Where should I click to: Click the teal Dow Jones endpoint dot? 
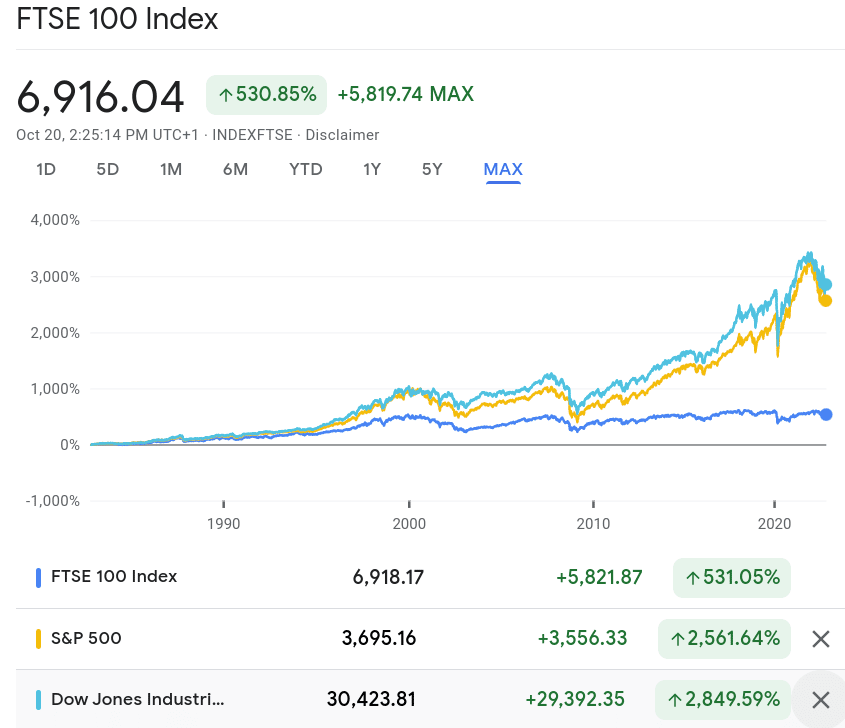click(826, 285)
